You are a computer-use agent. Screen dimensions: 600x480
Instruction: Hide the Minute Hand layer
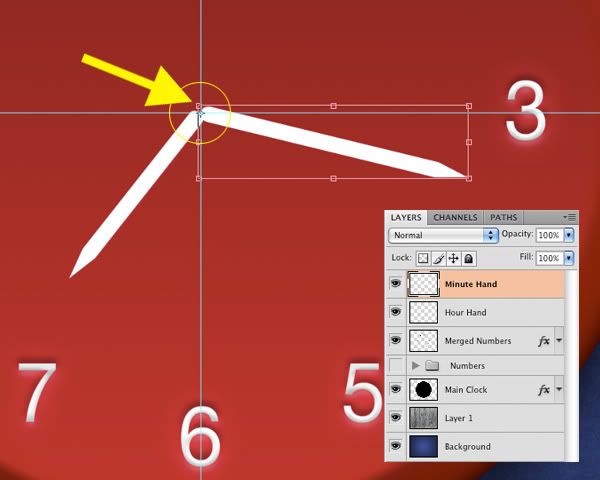[396, 285]
